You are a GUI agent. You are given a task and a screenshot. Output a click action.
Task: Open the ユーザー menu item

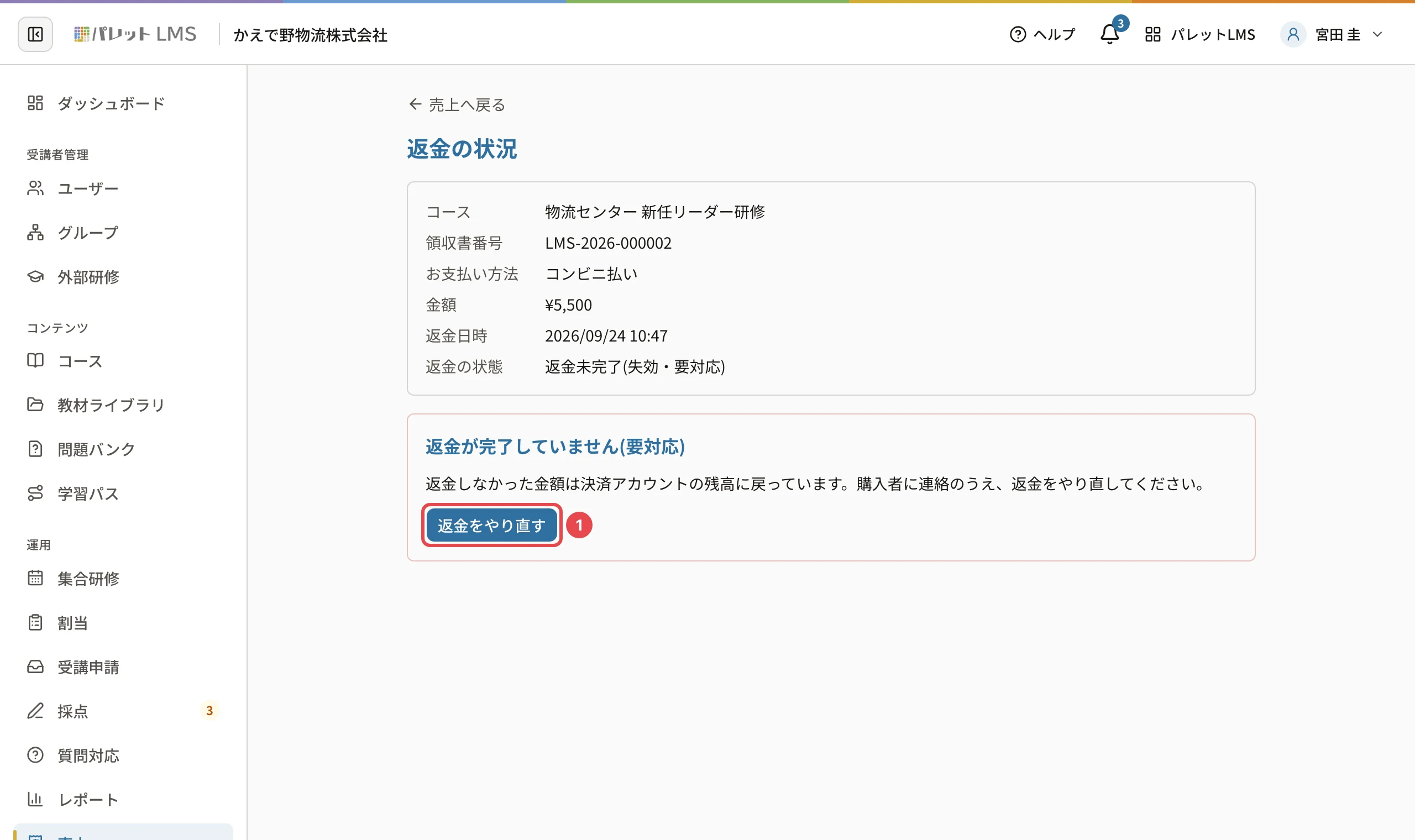(x=123, y=188)
